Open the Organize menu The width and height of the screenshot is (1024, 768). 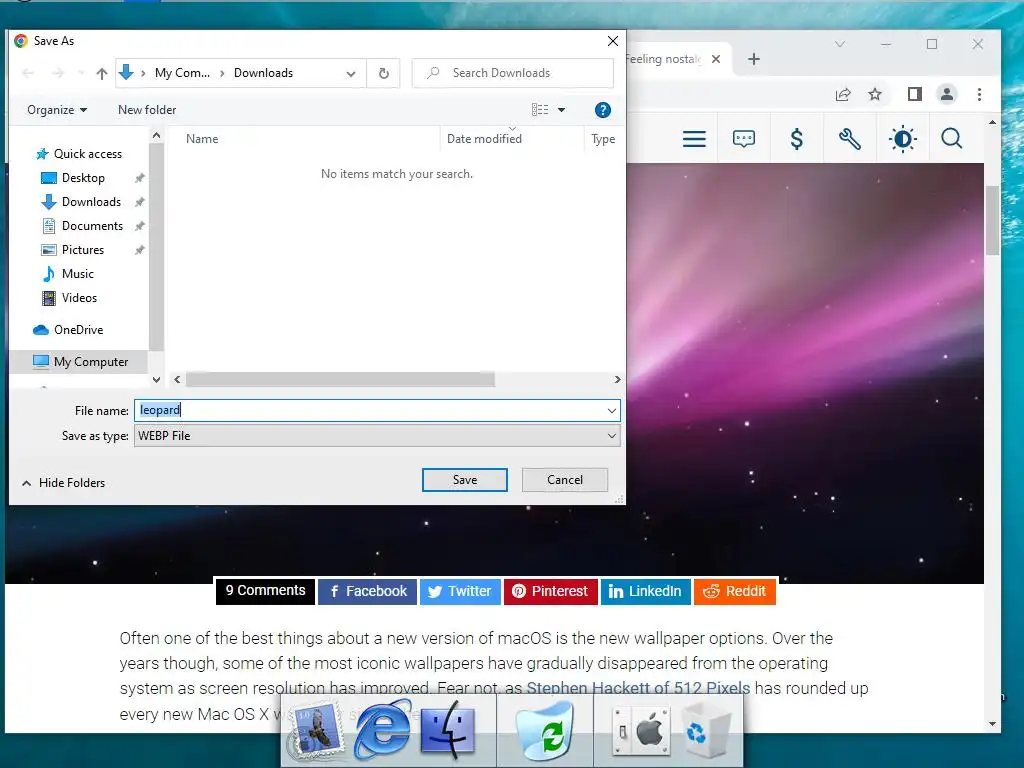click(57, 110)
